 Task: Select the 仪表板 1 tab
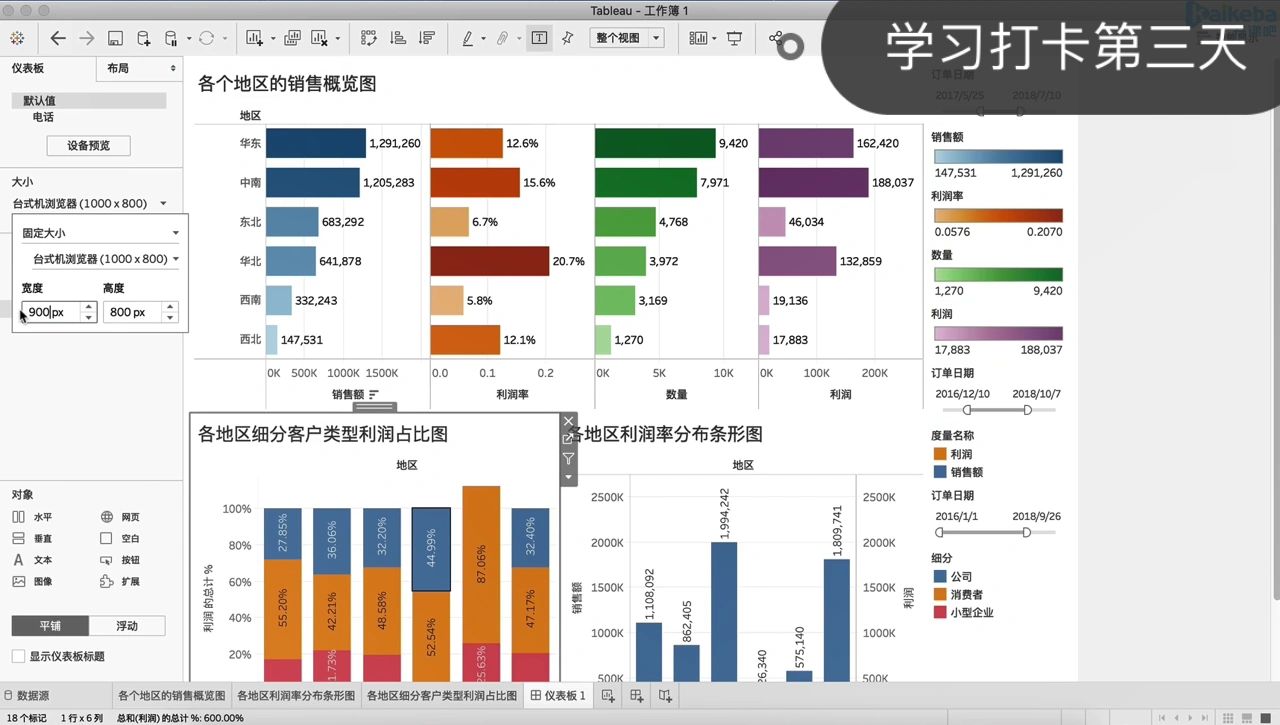[x=558, y=695]
